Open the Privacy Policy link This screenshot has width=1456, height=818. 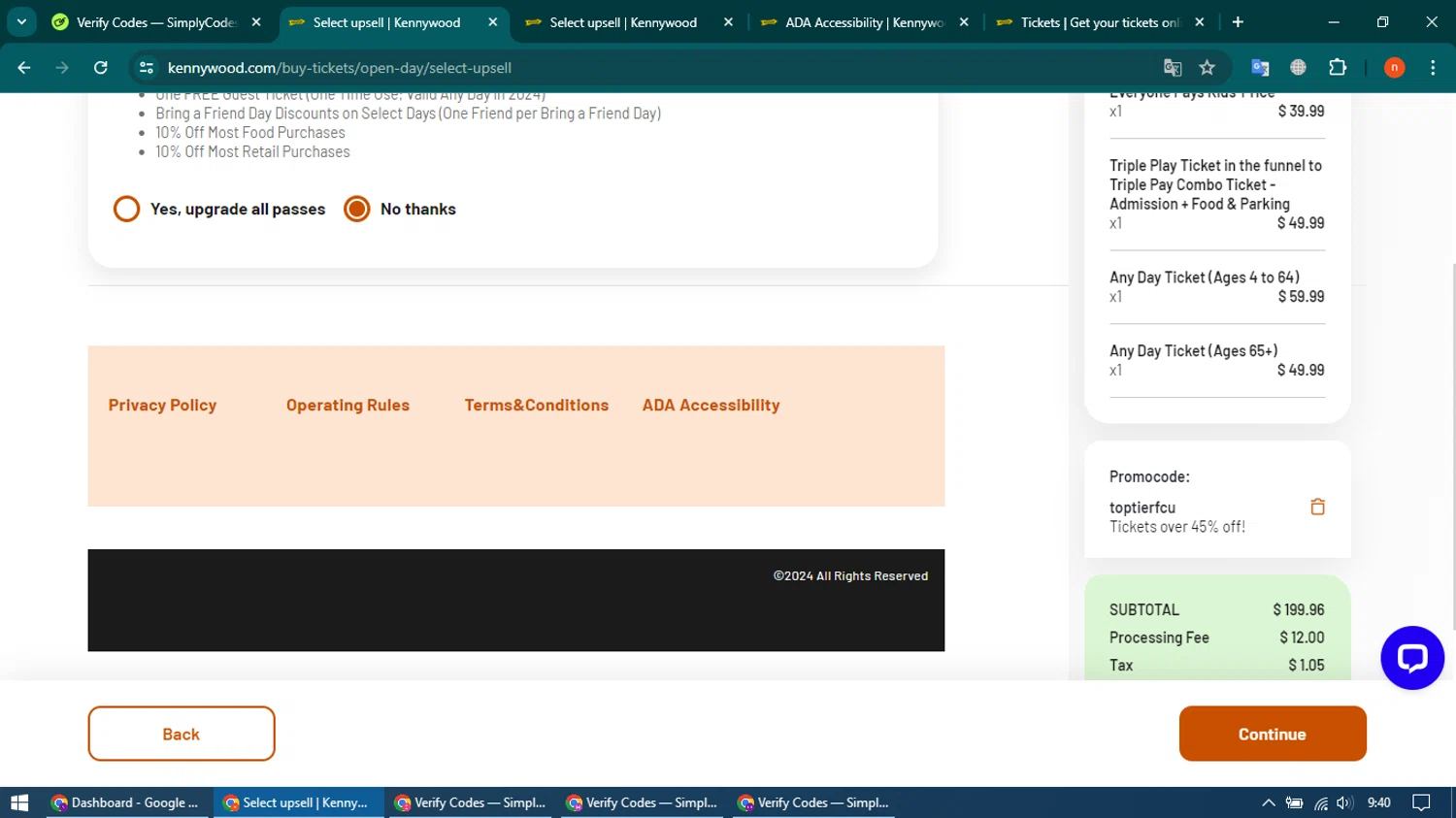pos(162,405)
